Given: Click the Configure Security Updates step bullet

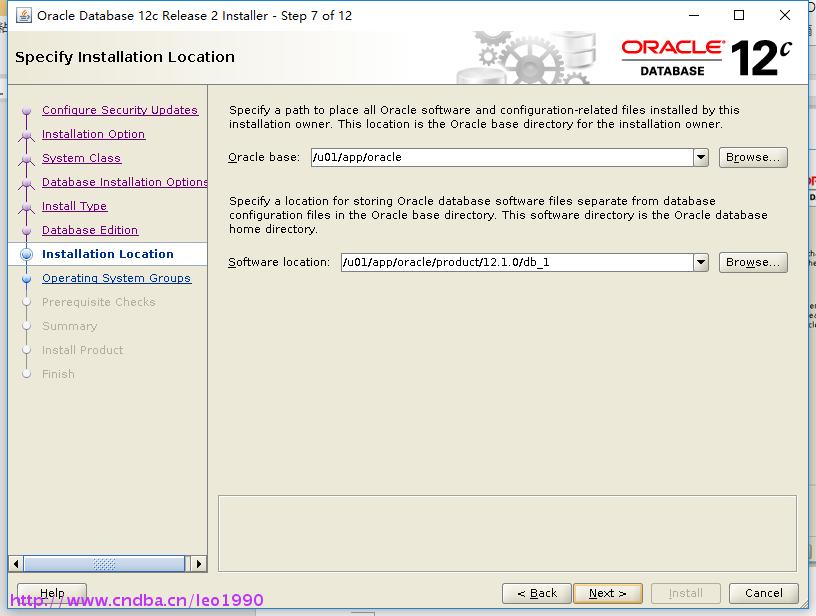Looking at the screenshot, I should point(27,110).
